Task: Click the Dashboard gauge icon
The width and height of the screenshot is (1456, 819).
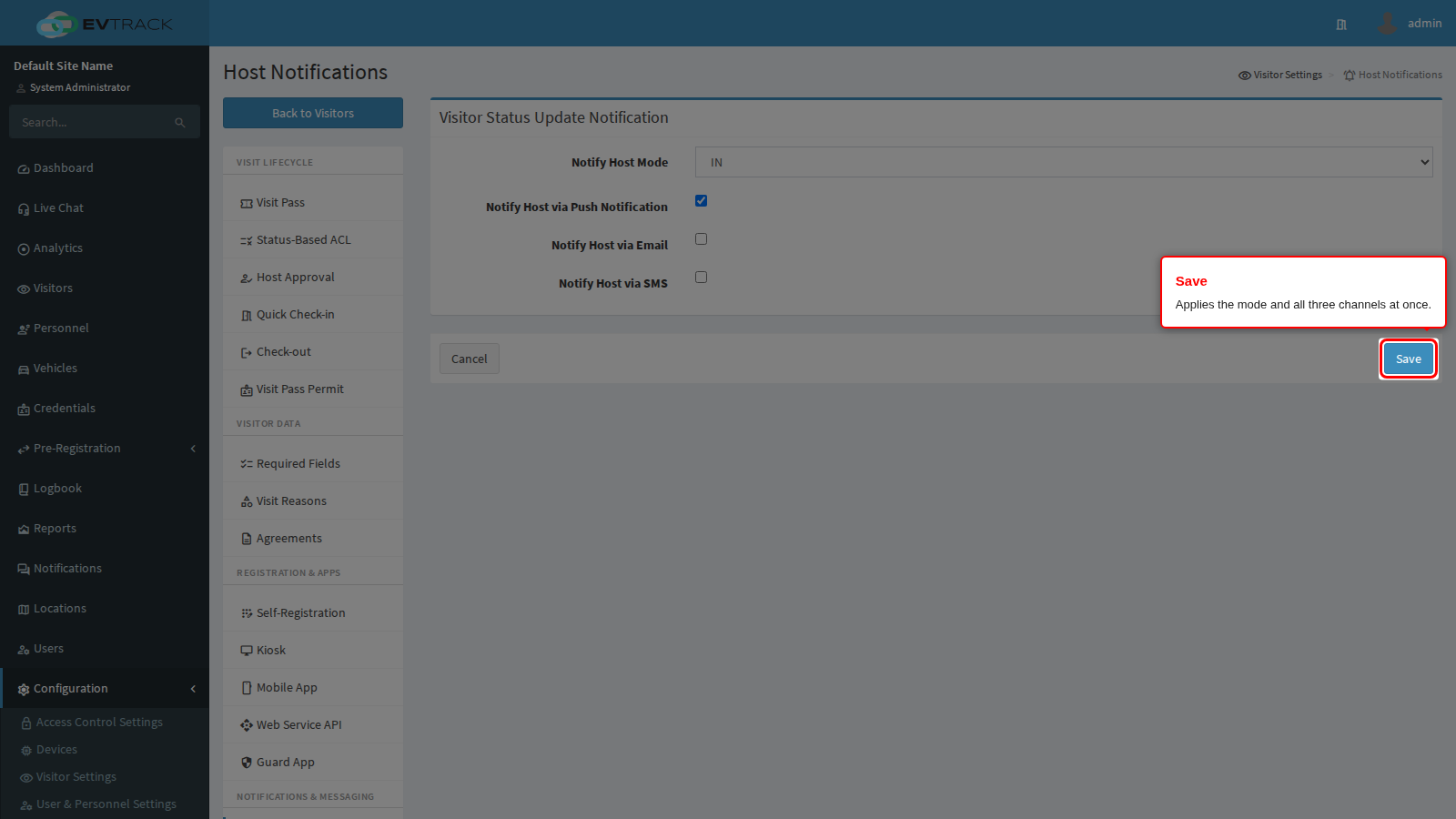Action: coord(24,169)
